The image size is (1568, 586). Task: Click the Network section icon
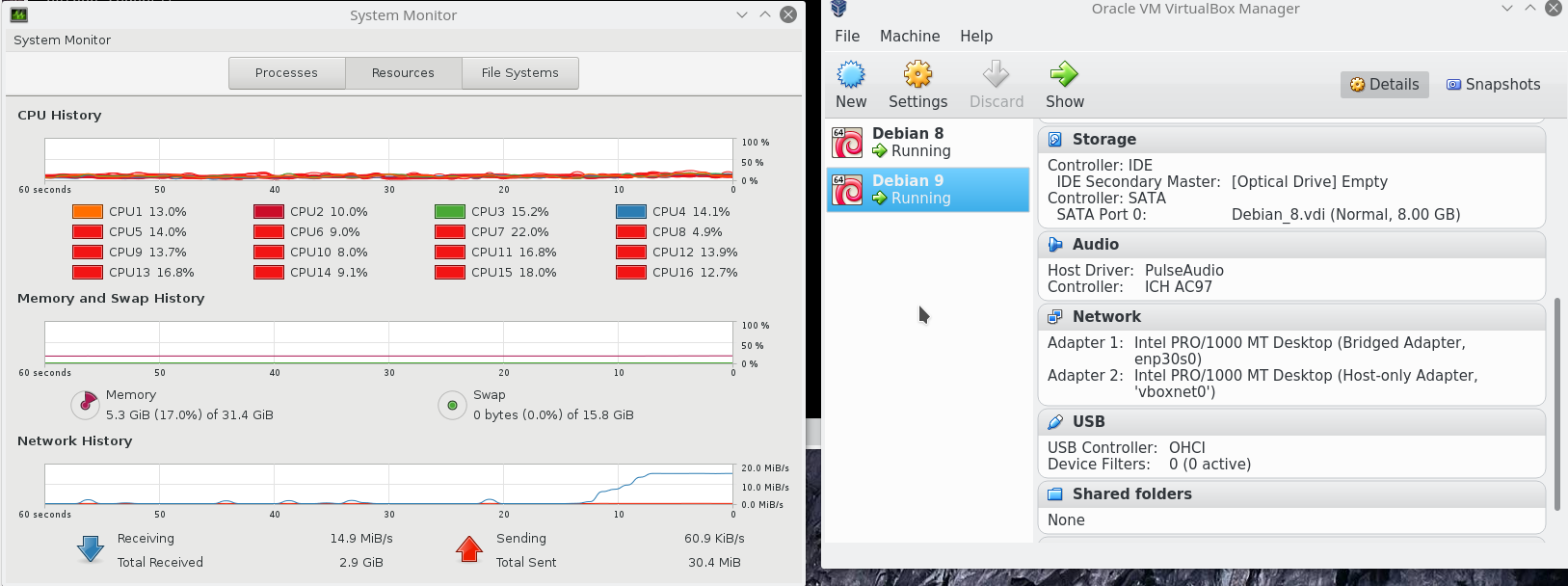1055,317
